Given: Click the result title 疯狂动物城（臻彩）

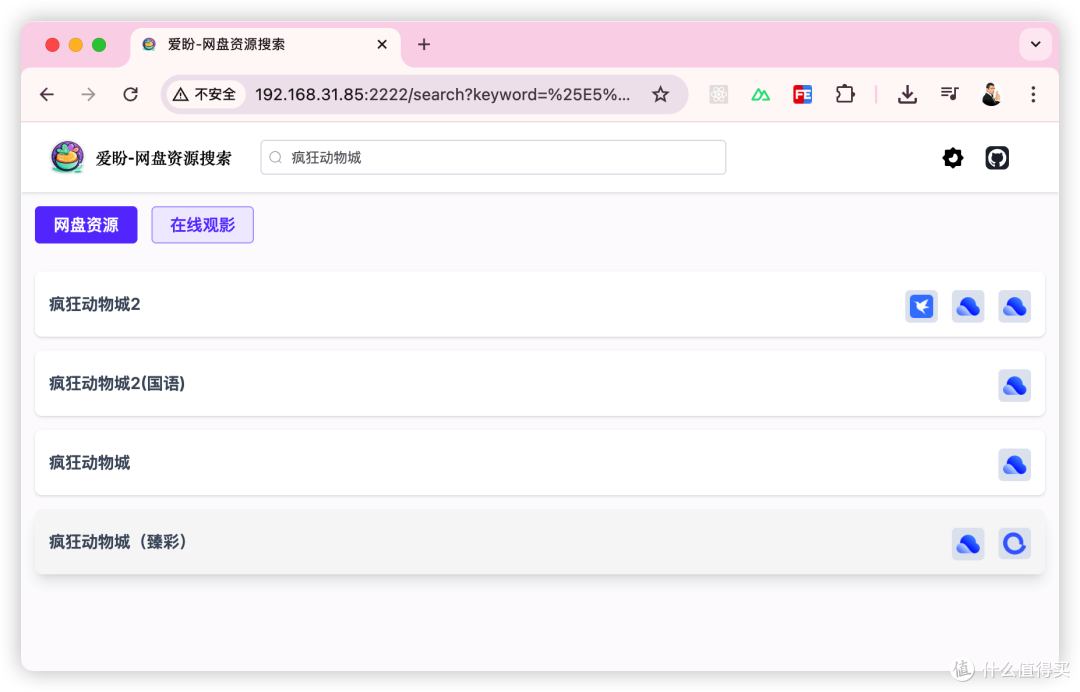Looking at the screenshot, I should click(118, 542).
